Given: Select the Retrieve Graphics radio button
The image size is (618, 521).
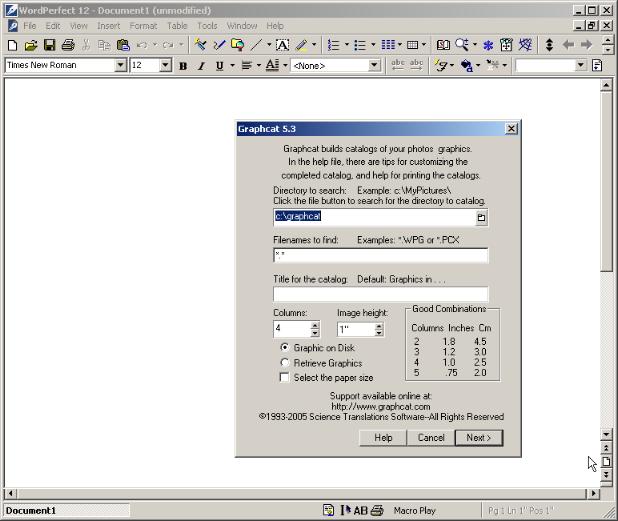Looking at the screenshot, I should [x=285, y=363].
